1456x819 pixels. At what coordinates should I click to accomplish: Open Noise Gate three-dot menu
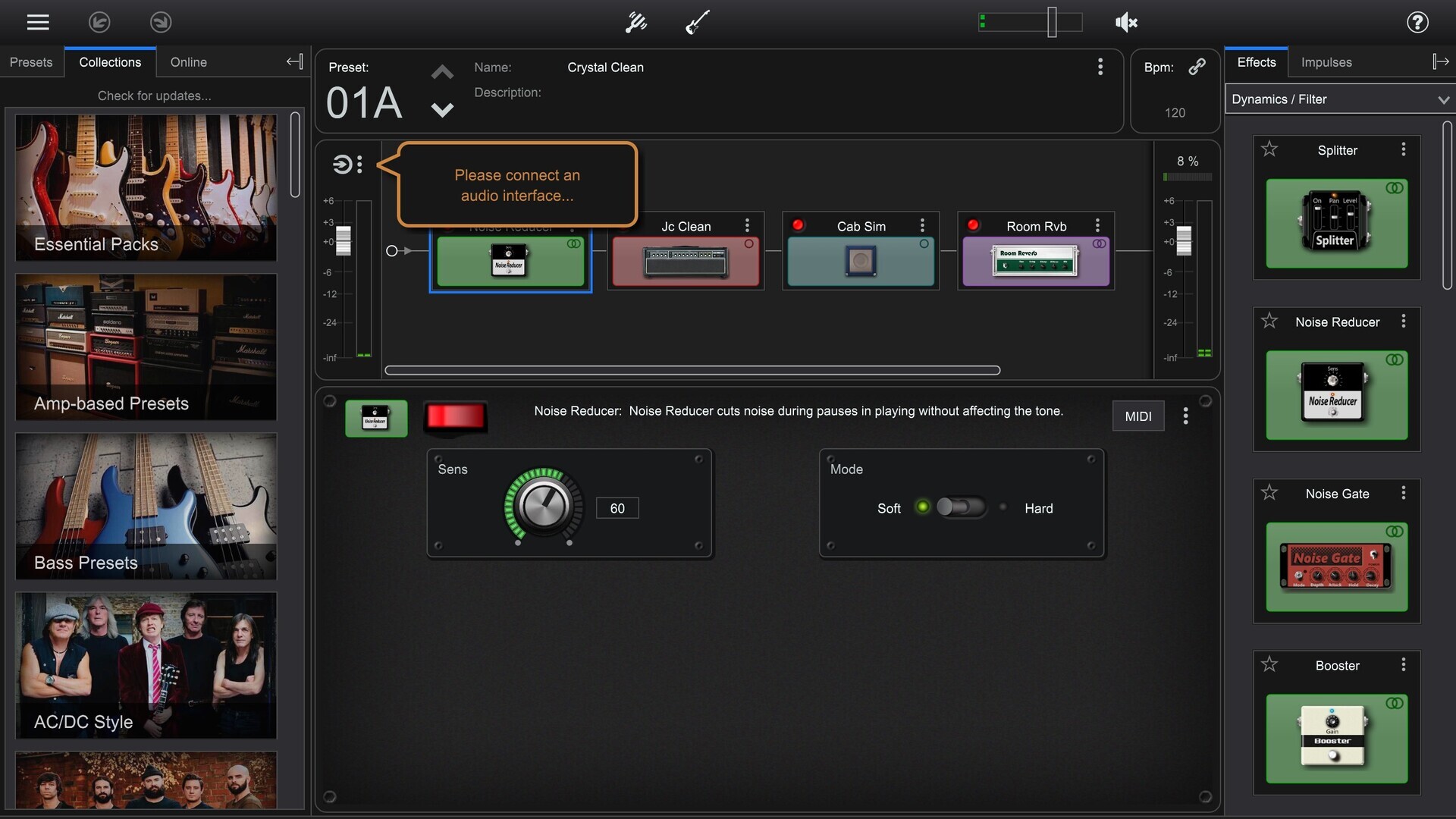click(x=1404, y=493)
